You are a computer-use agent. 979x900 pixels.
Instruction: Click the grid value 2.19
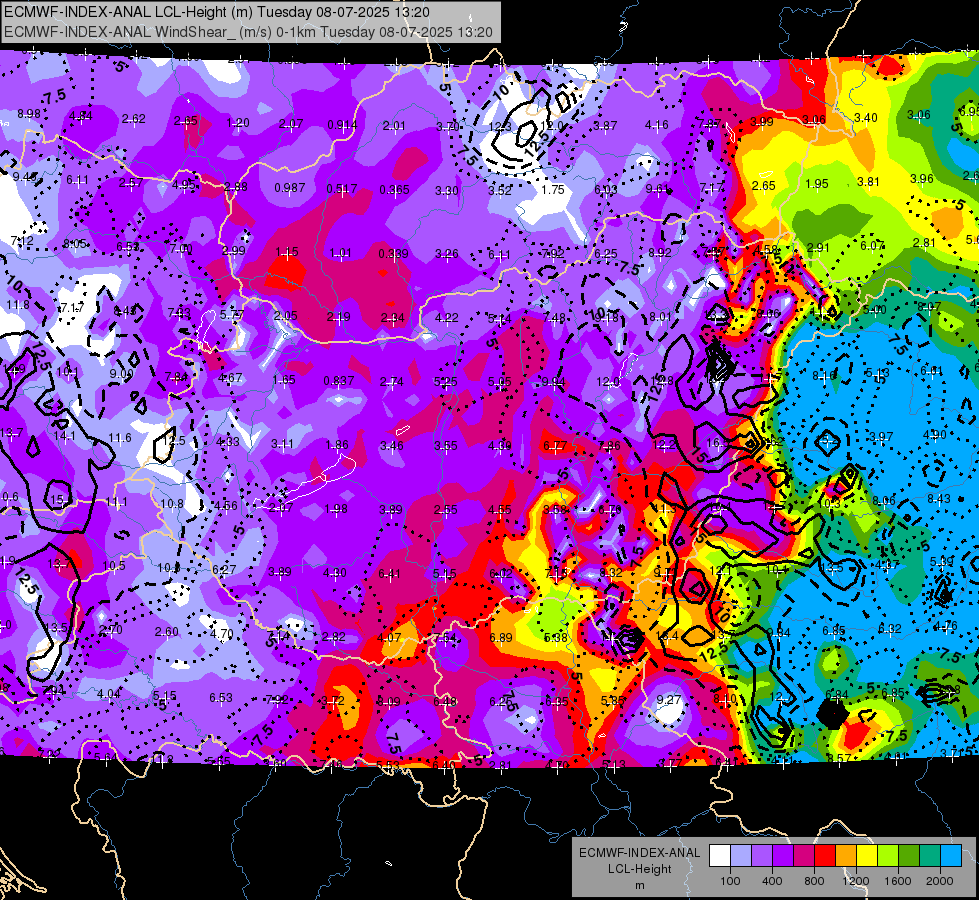(338, 317)
